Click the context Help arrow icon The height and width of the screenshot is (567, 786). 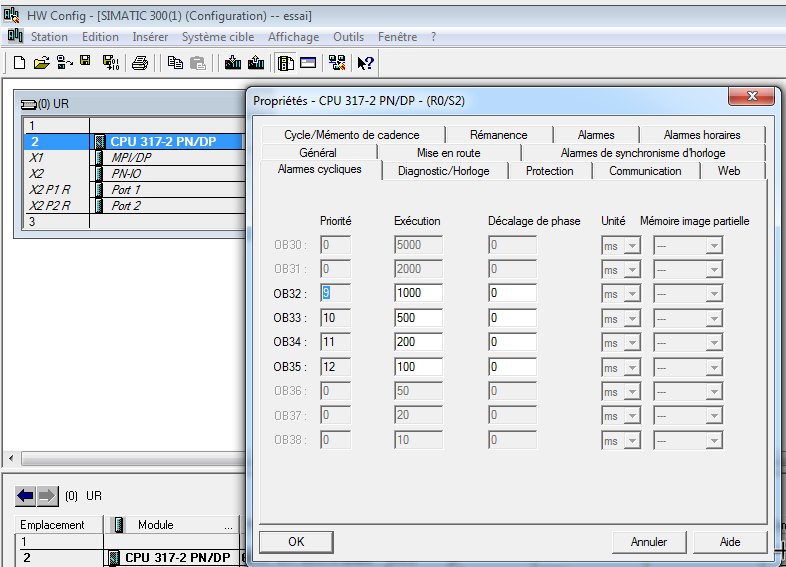366,63
